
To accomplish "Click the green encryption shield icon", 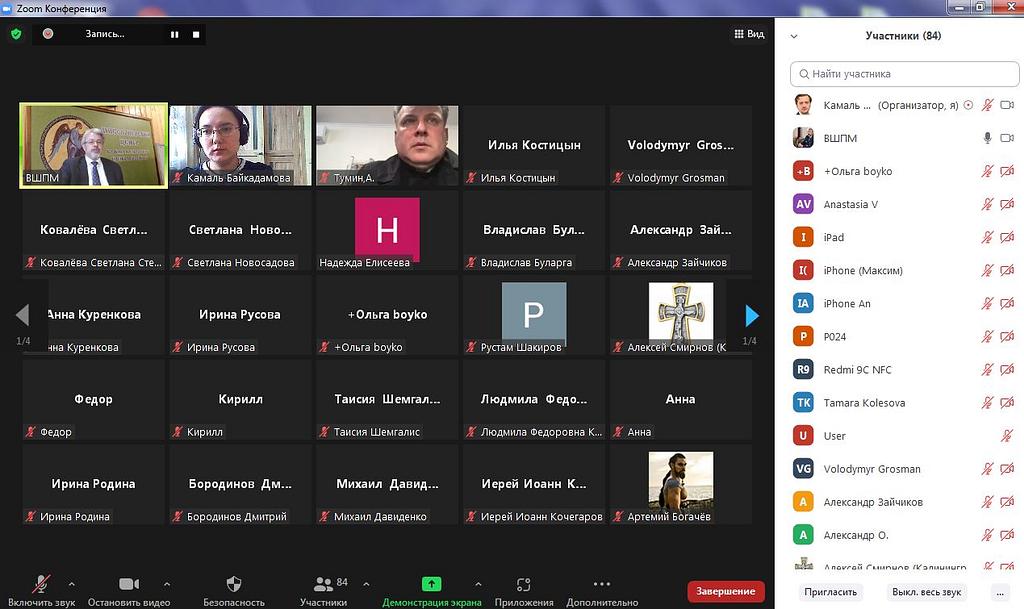I will pyautogui.click(x=15, y=34).
